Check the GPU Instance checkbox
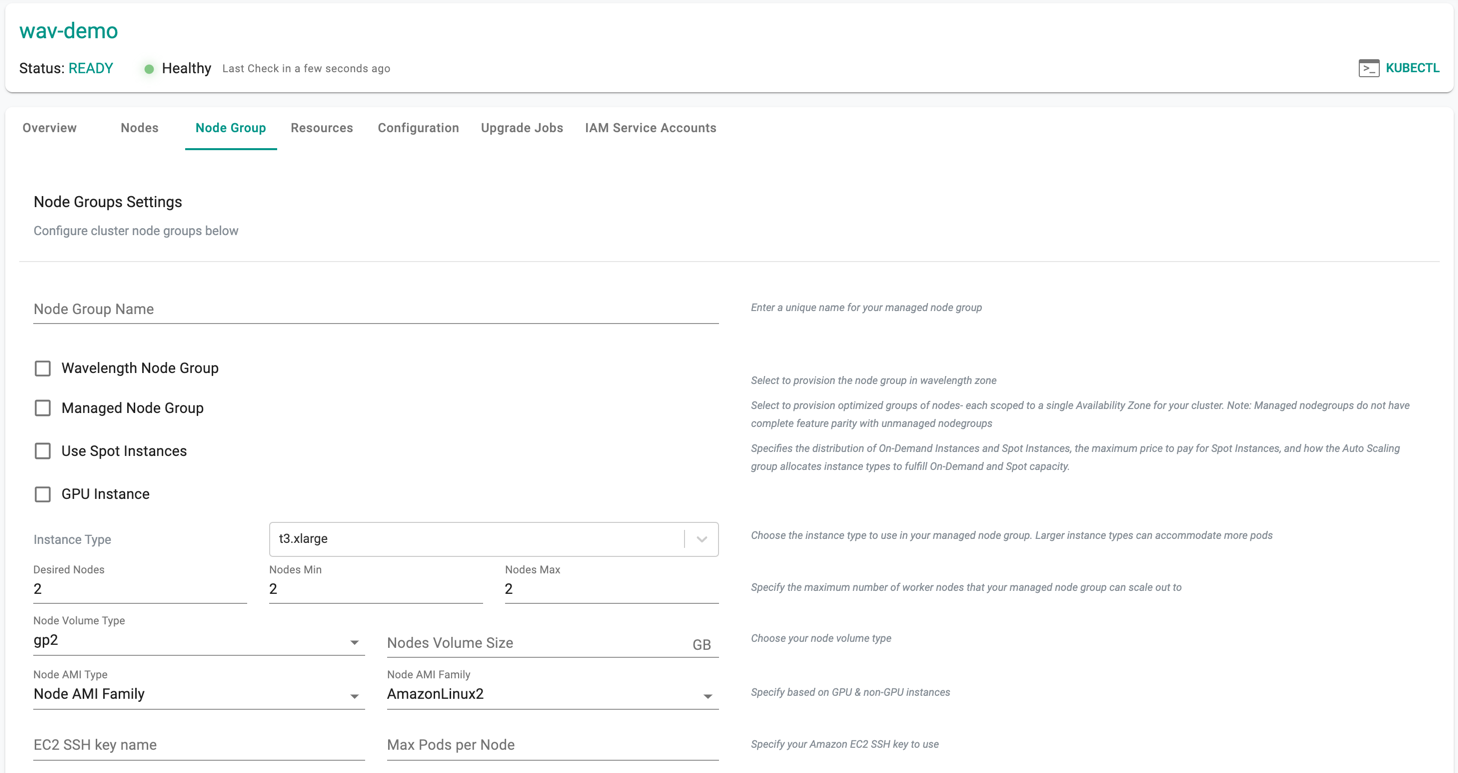 pos(43,494)
